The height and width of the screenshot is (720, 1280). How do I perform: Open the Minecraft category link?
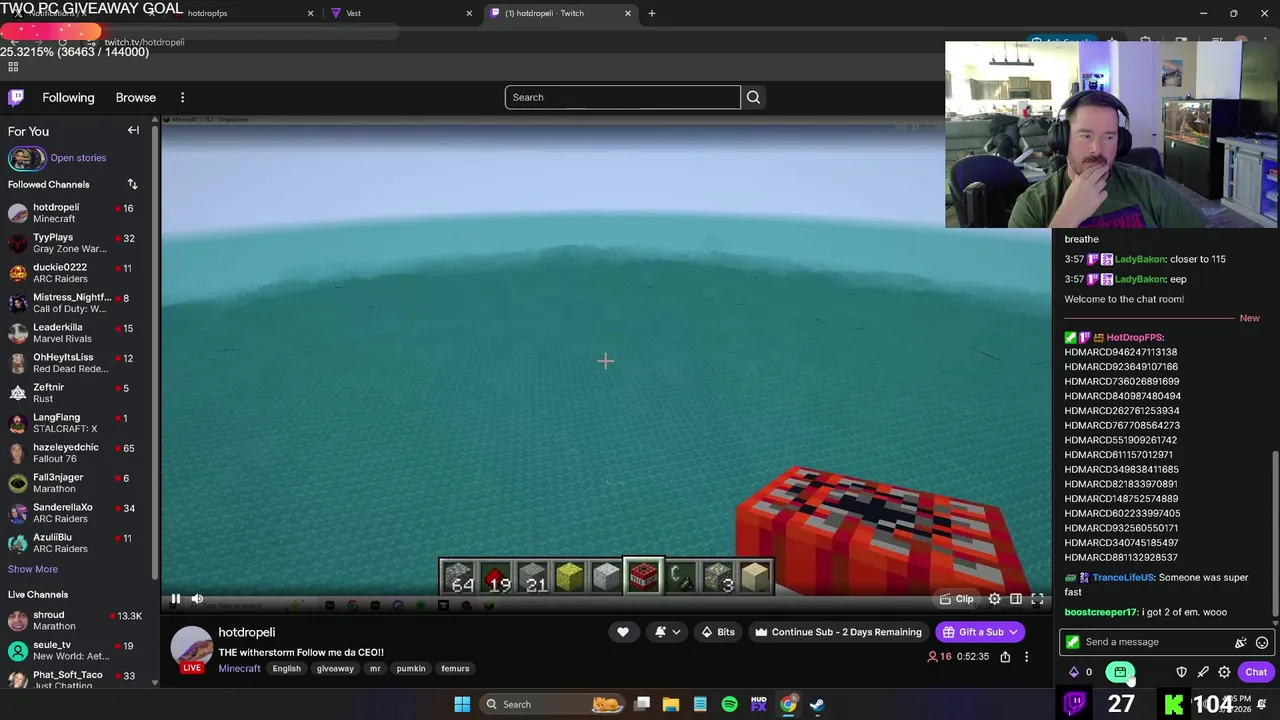(239, 668)
